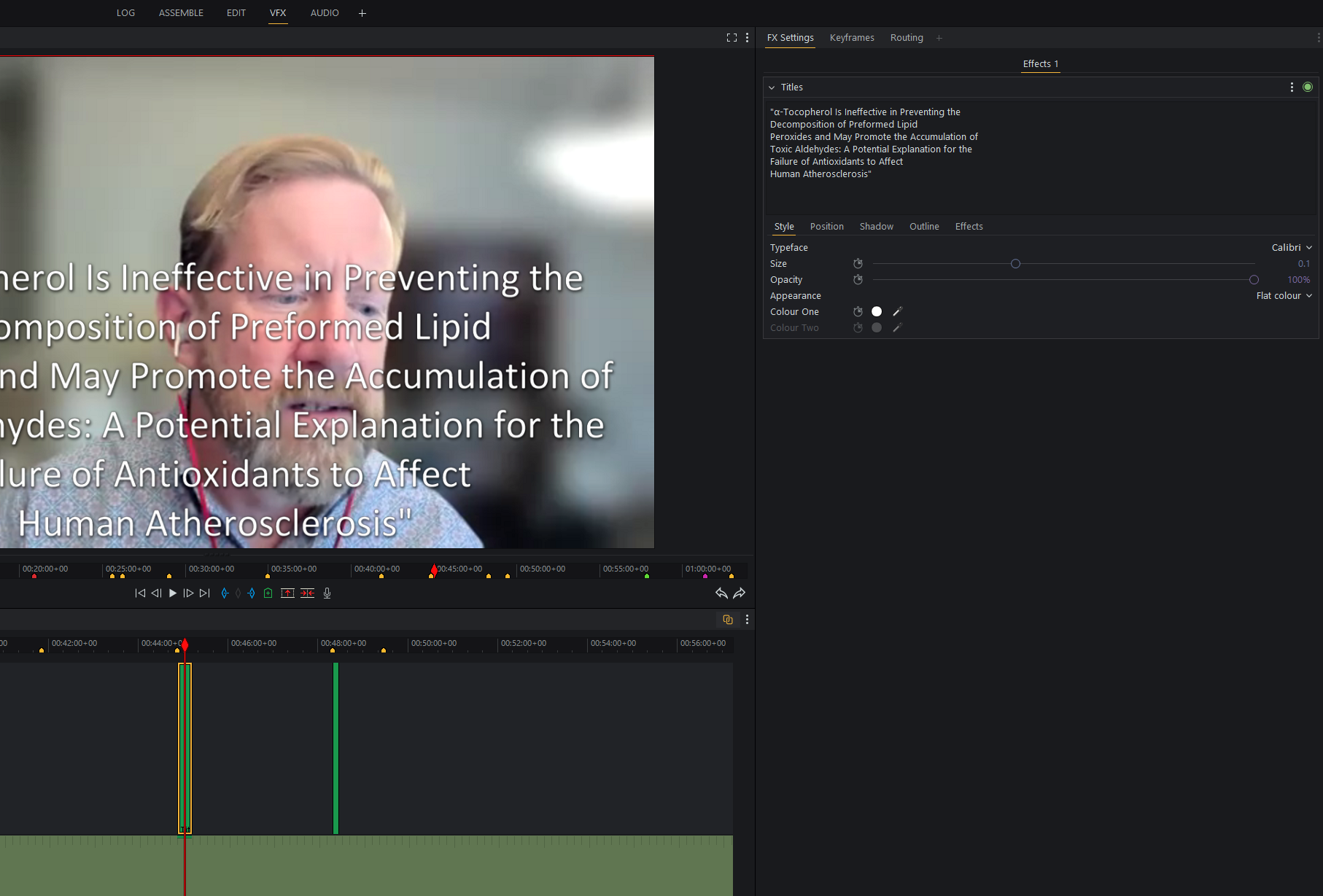Jump to the next cut
This screenshot has width=1323, height=896.
[205, 593]
